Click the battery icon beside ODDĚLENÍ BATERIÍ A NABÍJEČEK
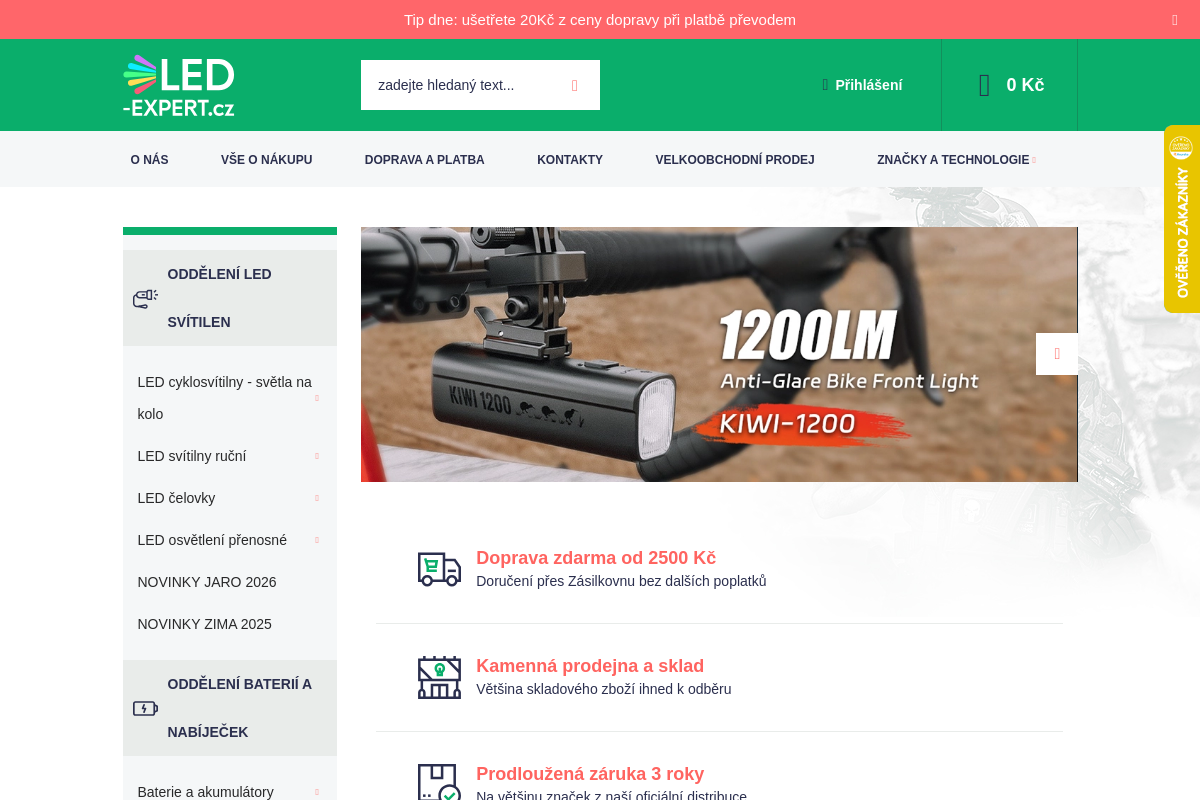Image resolution: width=1200 pixels, height=800 pixels. pos(145,708)
